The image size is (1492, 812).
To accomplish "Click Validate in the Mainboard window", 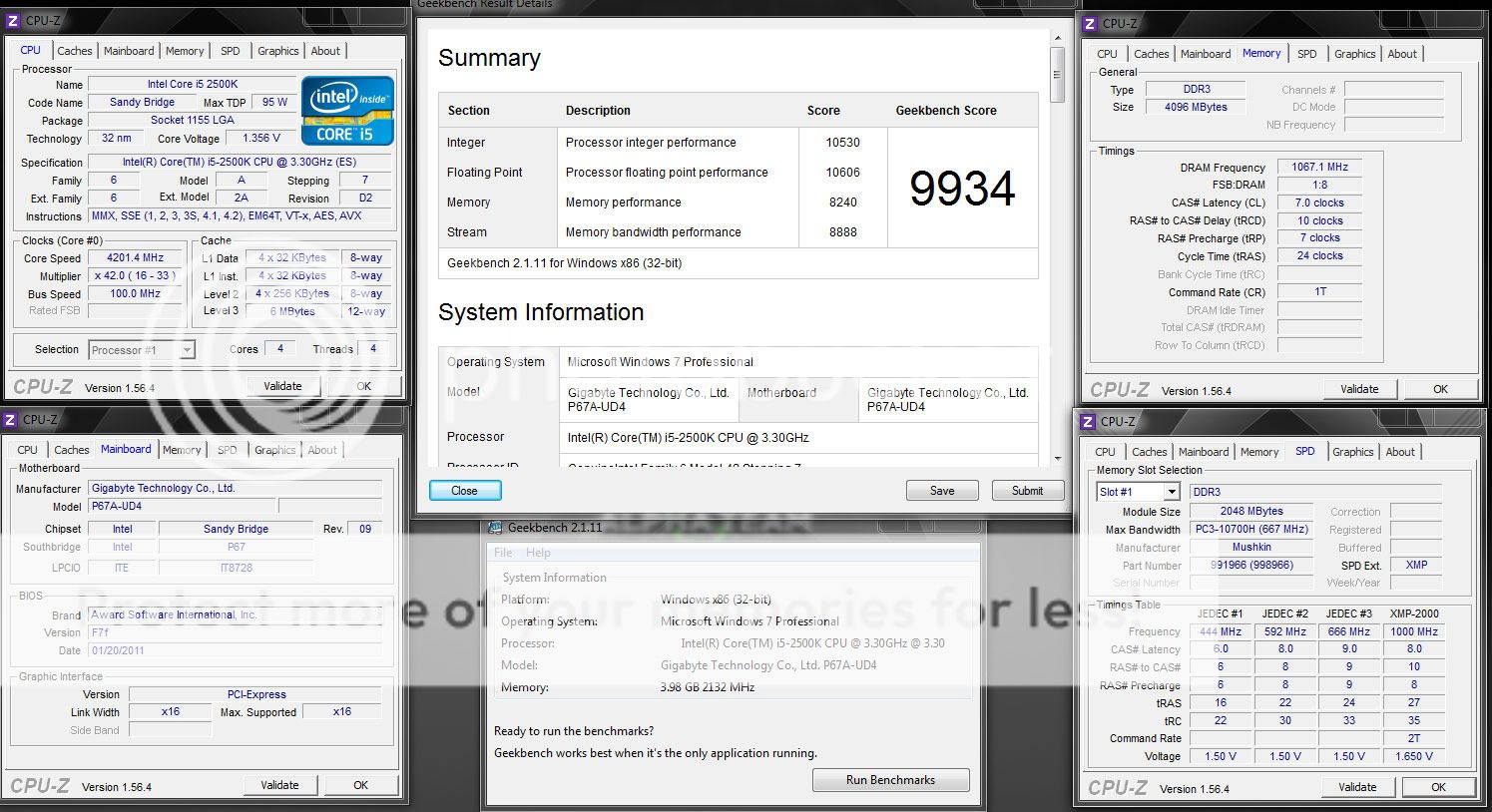I will pyautogui.click(x=279, y=785).
